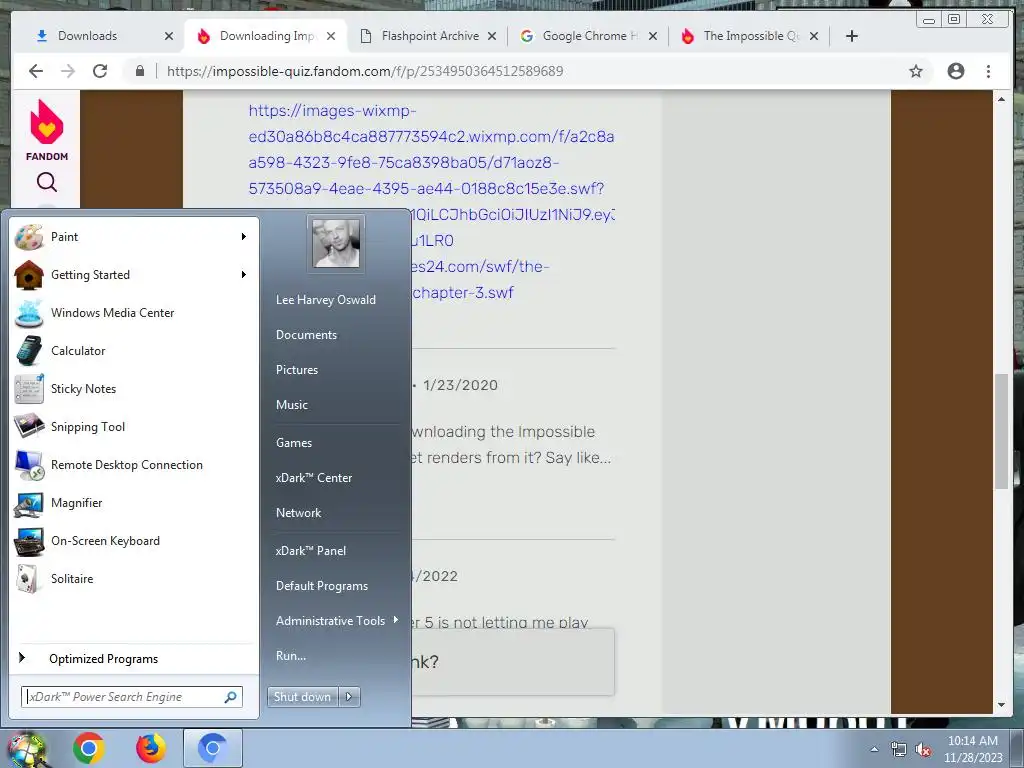Image resolution: width=1024 pixels, height=768 pixels.
Task: Click the Shut down button
Action: tap(302, 697)
